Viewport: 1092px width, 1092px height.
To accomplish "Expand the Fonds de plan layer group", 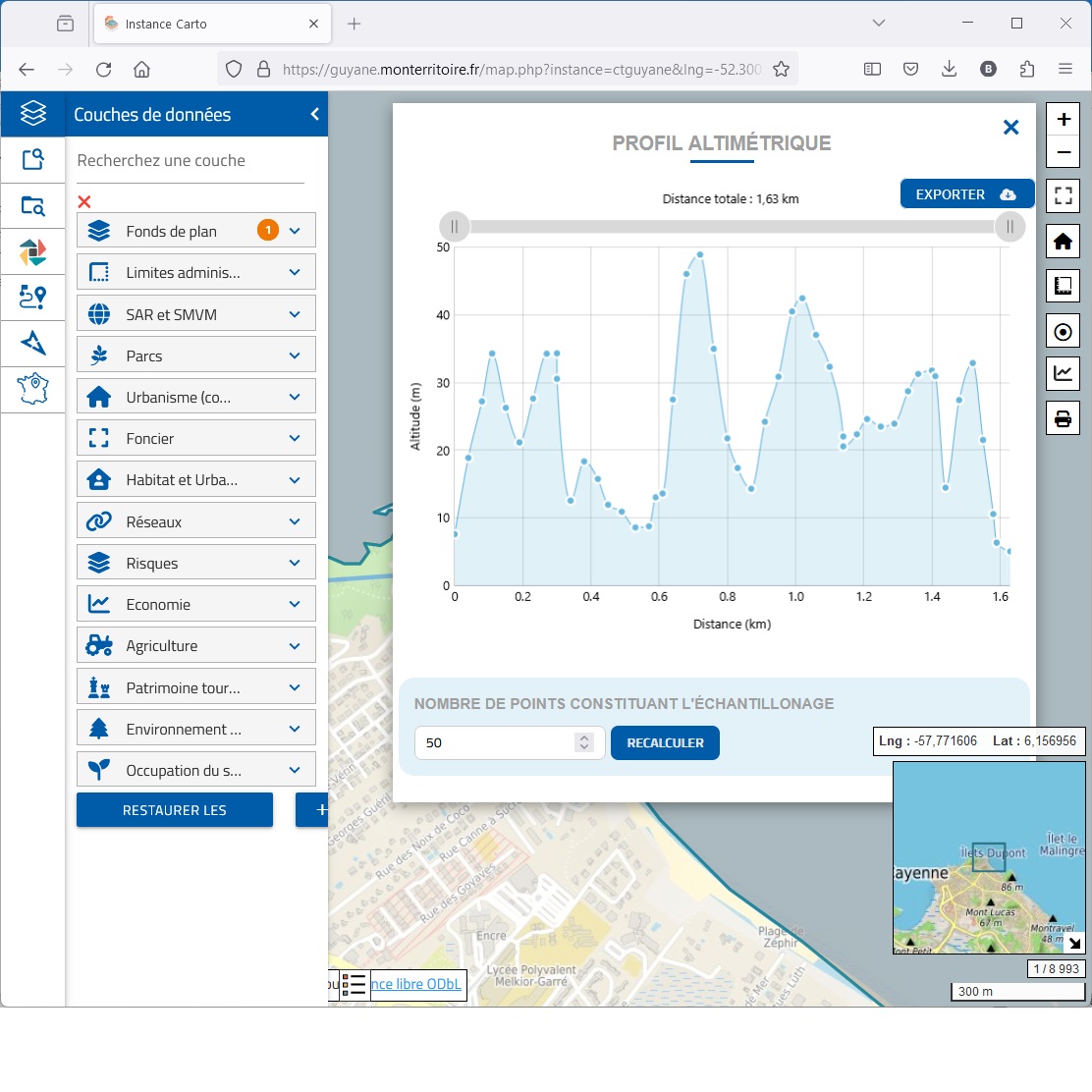I will 295,231.
